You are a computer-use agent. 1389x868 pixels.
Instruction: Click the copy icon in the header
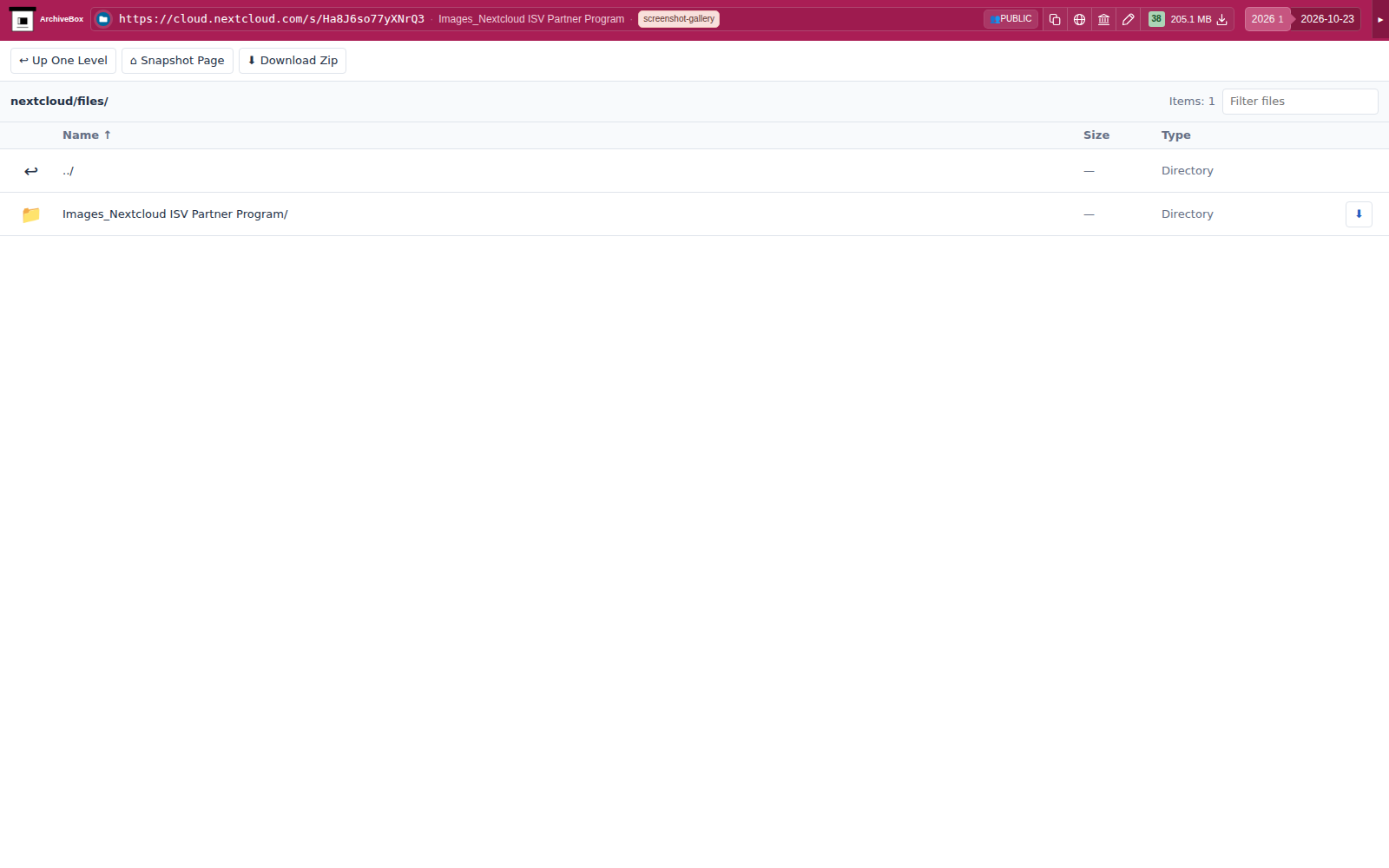click(x=1055, y=19)
